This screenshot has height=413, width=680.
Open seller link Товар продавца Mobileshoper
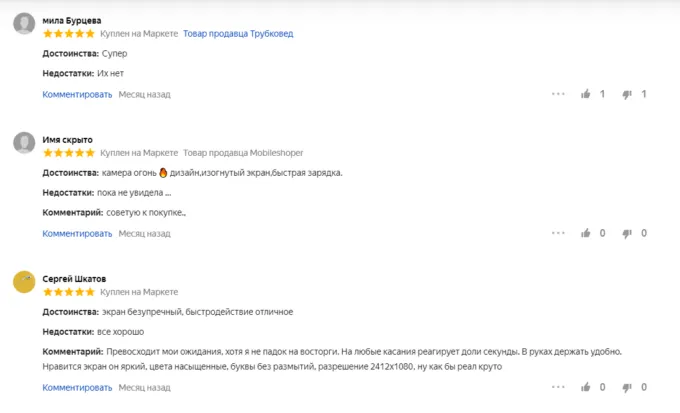pos(242,152)
